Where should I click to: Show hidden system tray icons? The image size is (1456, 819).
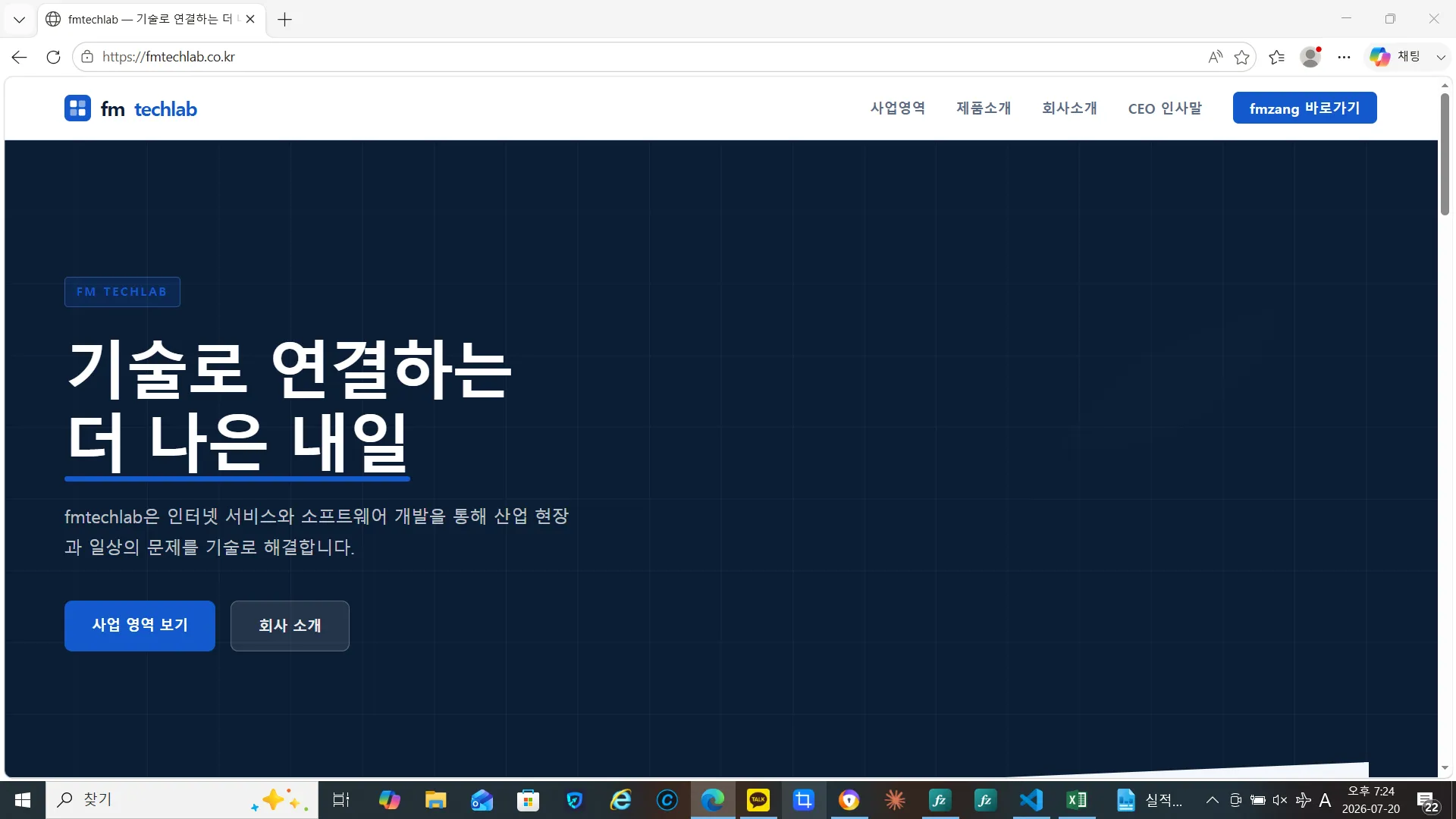click(1212, 800)
